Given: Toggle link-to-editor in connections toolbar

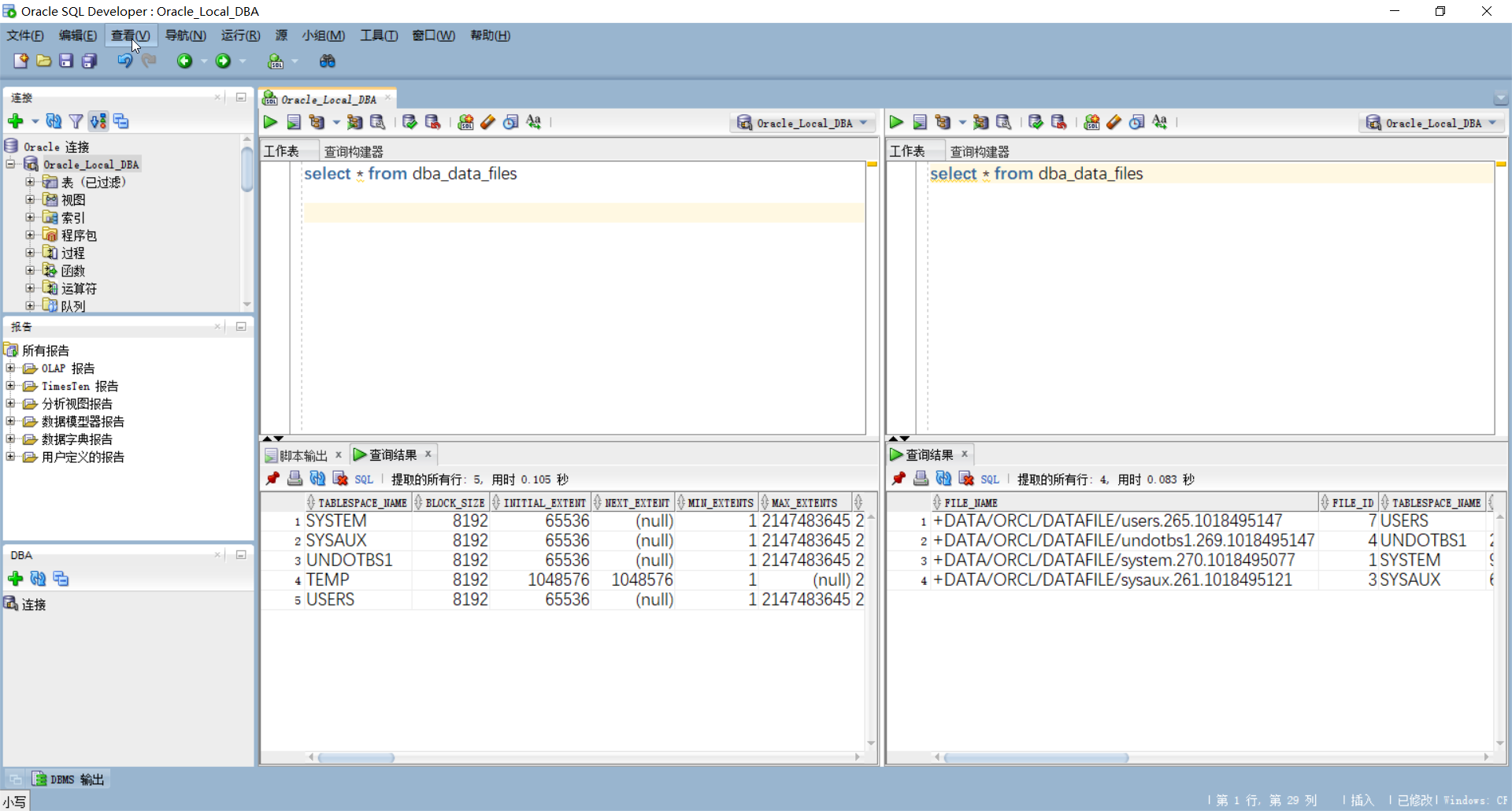Looking at the screenshot, I should [98, 121].
